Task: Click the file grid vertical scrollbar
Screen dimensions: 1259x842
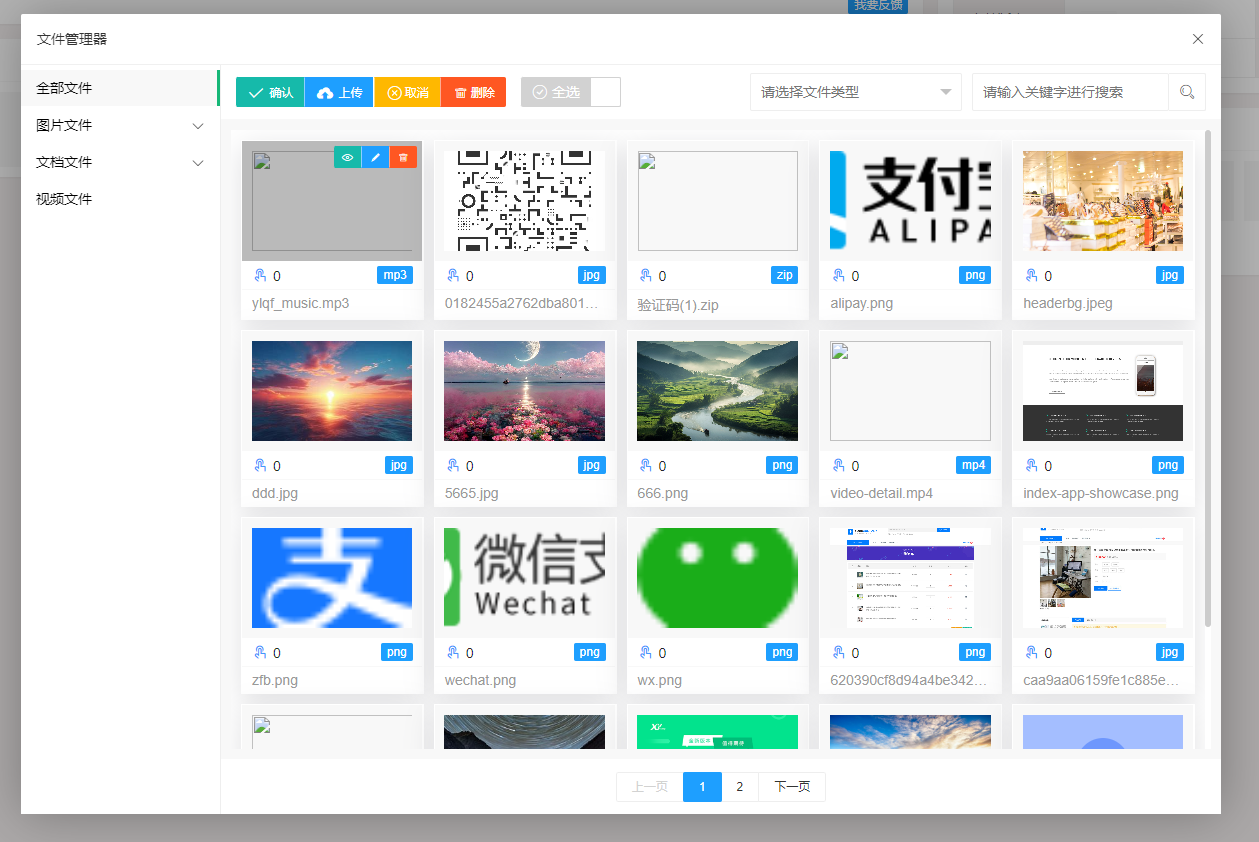Action: (1208, 378)
